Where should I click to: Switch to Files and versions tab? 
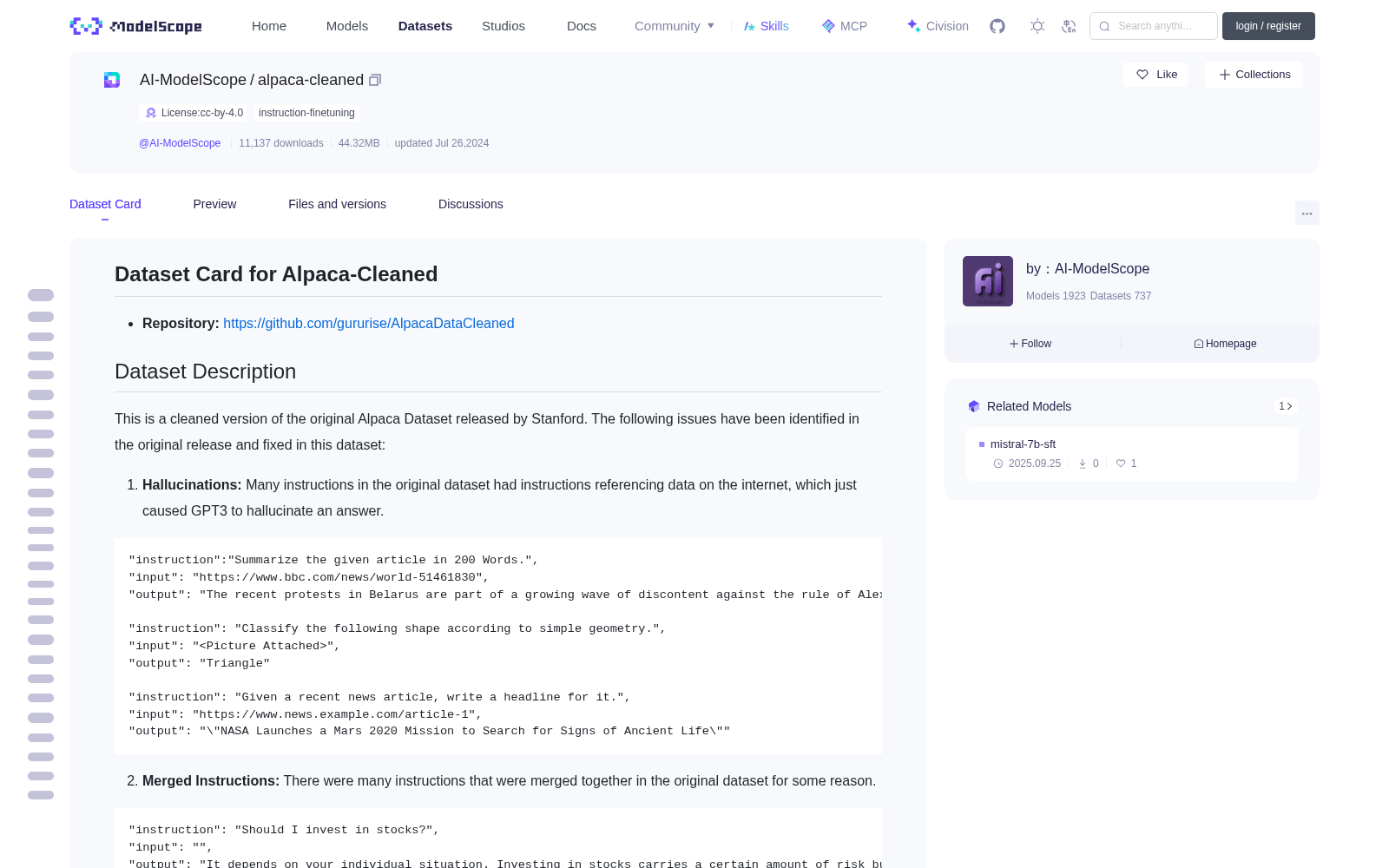click(x=337, y=204)
